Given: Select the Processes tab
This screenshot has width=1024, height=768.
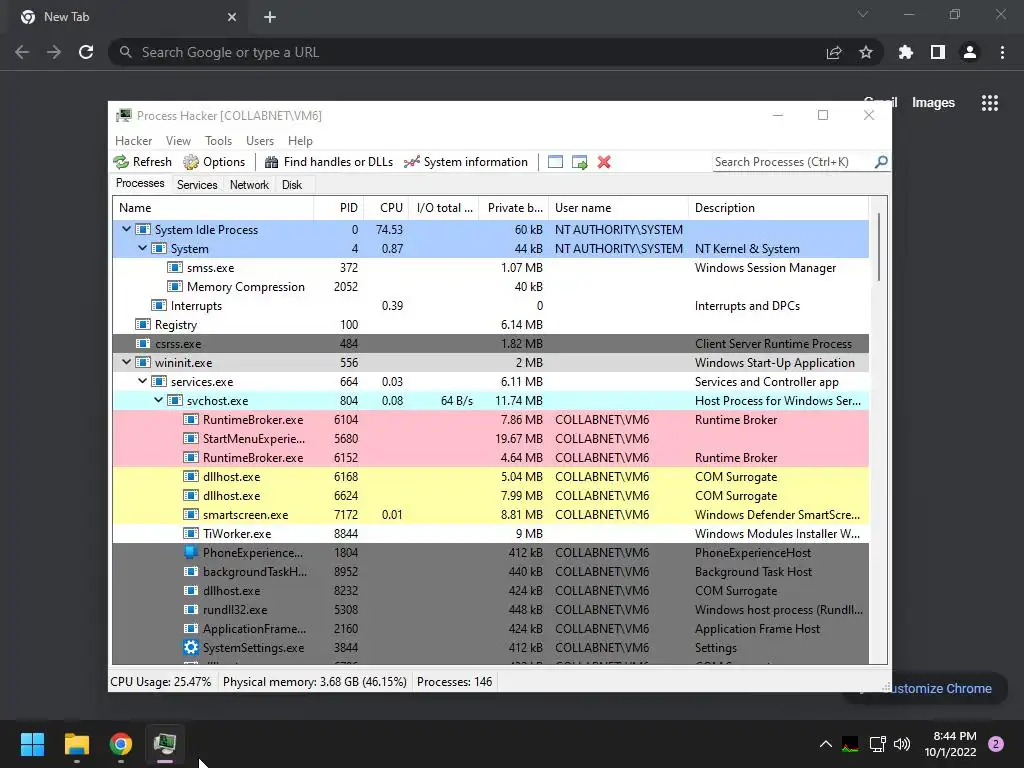Looking at the screenshot, I should coord(140,184).
